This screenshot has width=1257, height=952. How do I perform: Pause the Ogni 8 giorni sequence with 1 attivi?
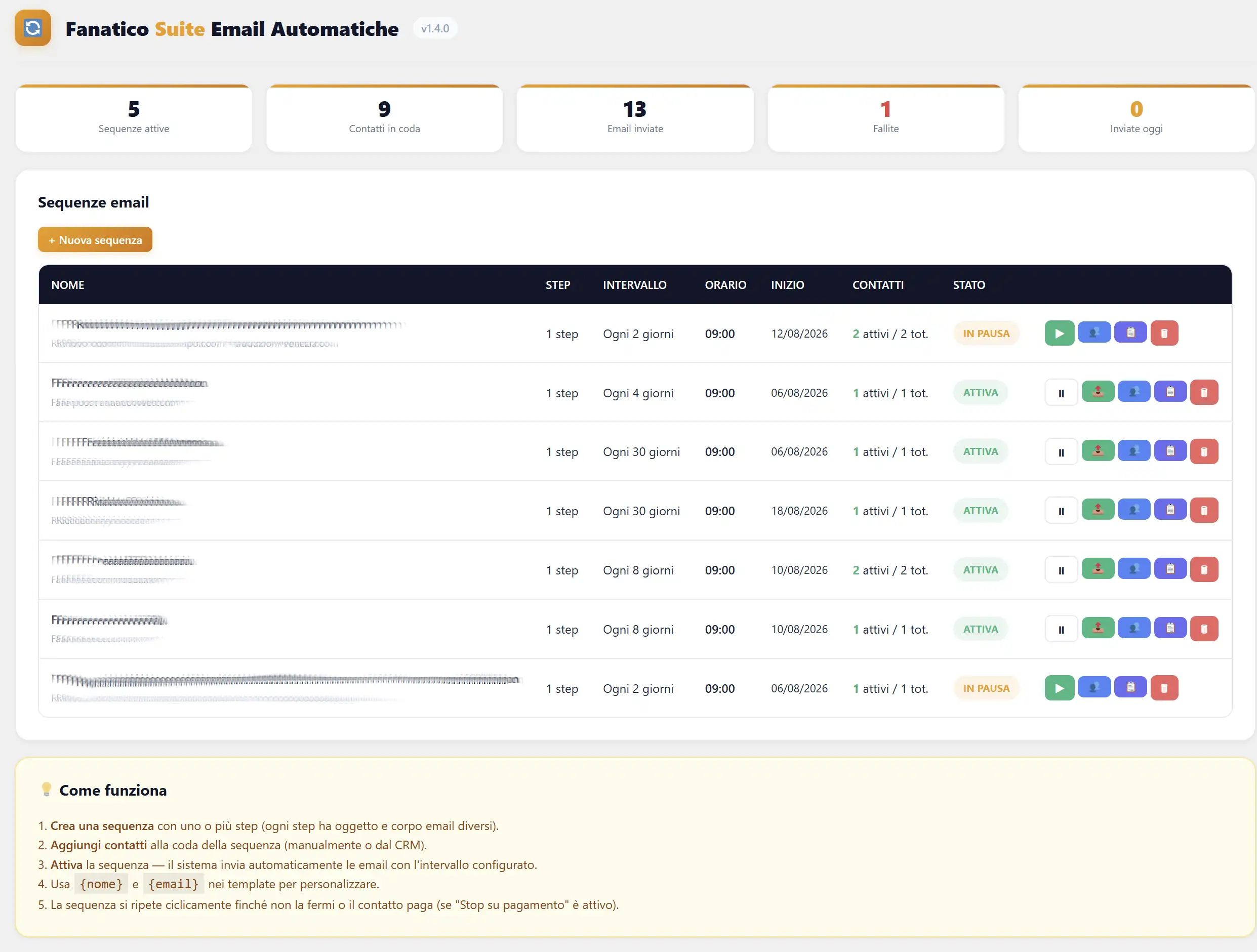[x=1061, y=630]
